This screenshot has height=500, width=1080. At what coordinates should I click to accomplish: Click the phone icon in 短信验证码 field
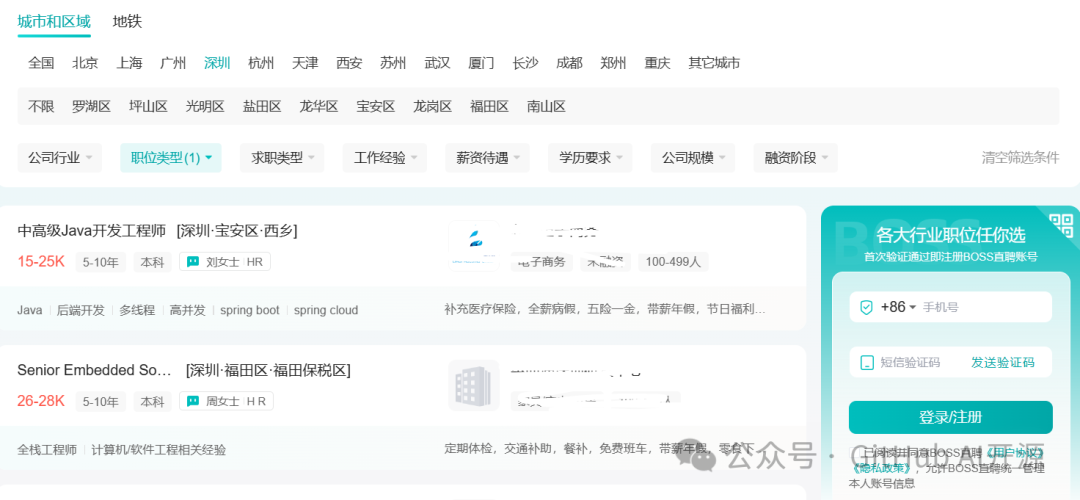(866, 362)
